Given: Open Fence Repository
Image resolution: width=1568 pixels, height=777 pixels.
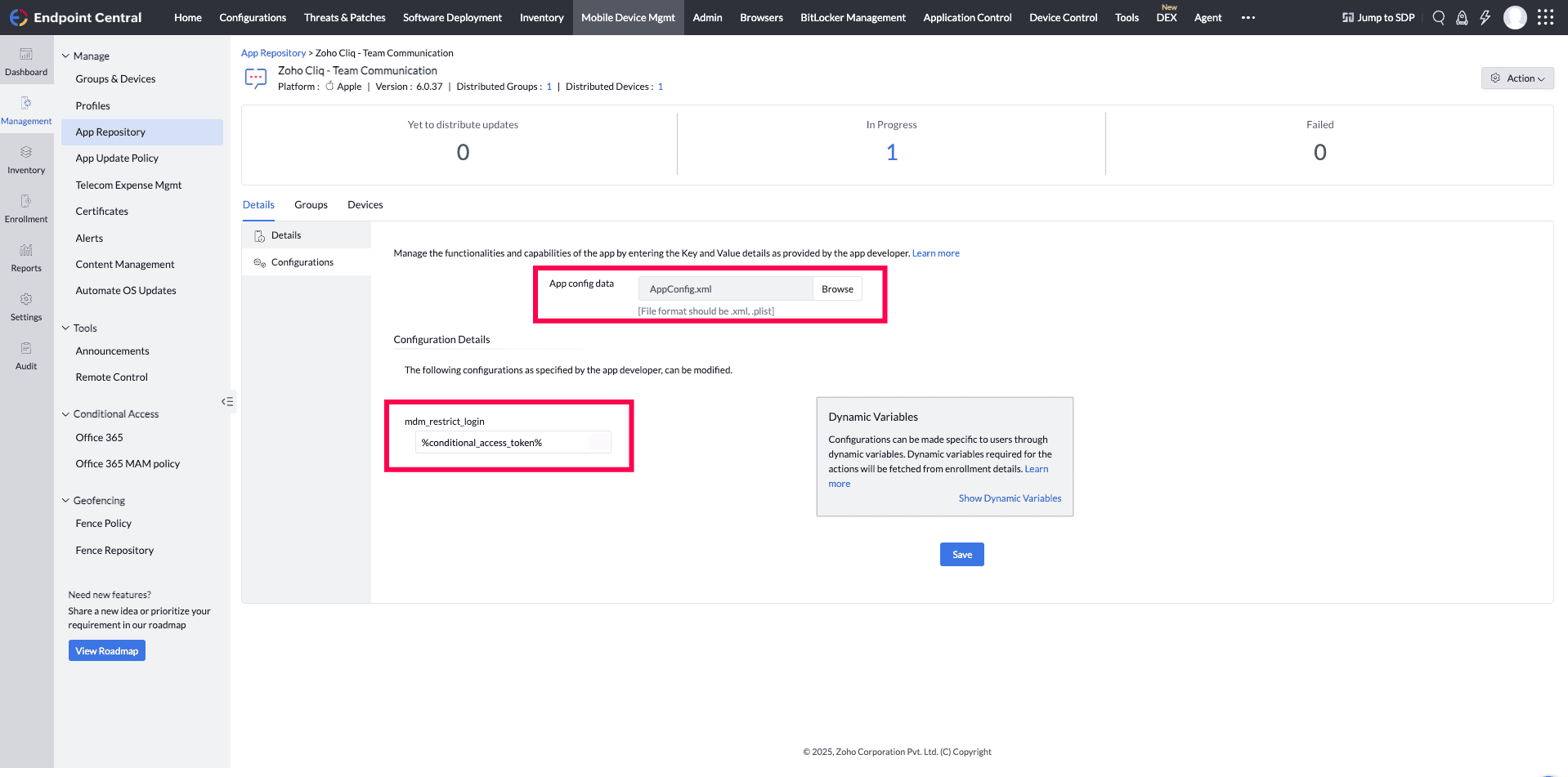Looking at the screenshot, I should click(114, 551).
